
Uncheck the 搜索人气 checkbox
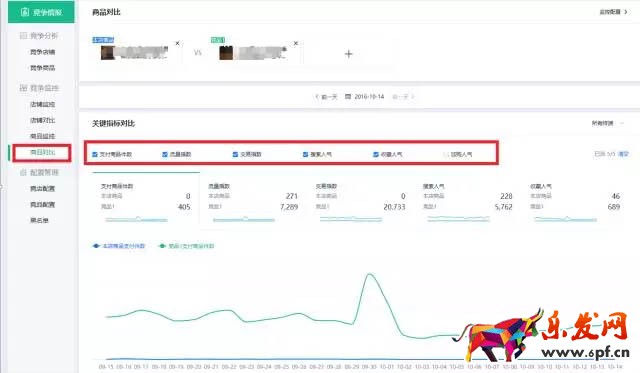click(305, 154)
